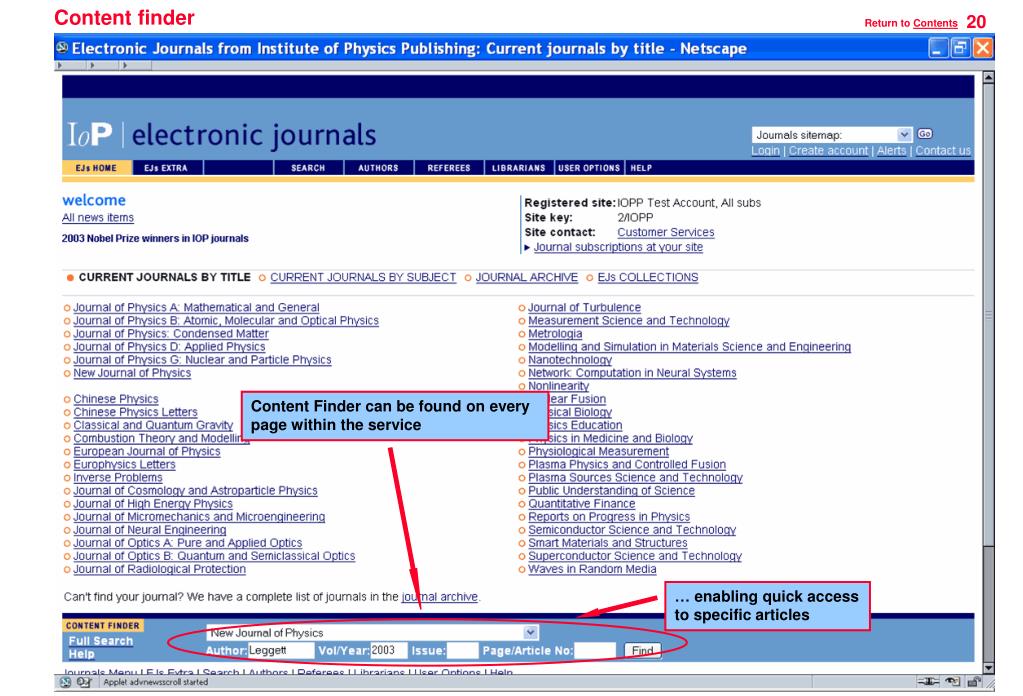Open the USER OPTIONS tab
Viewport: 1023px width, 696px height.
[589, 168]
